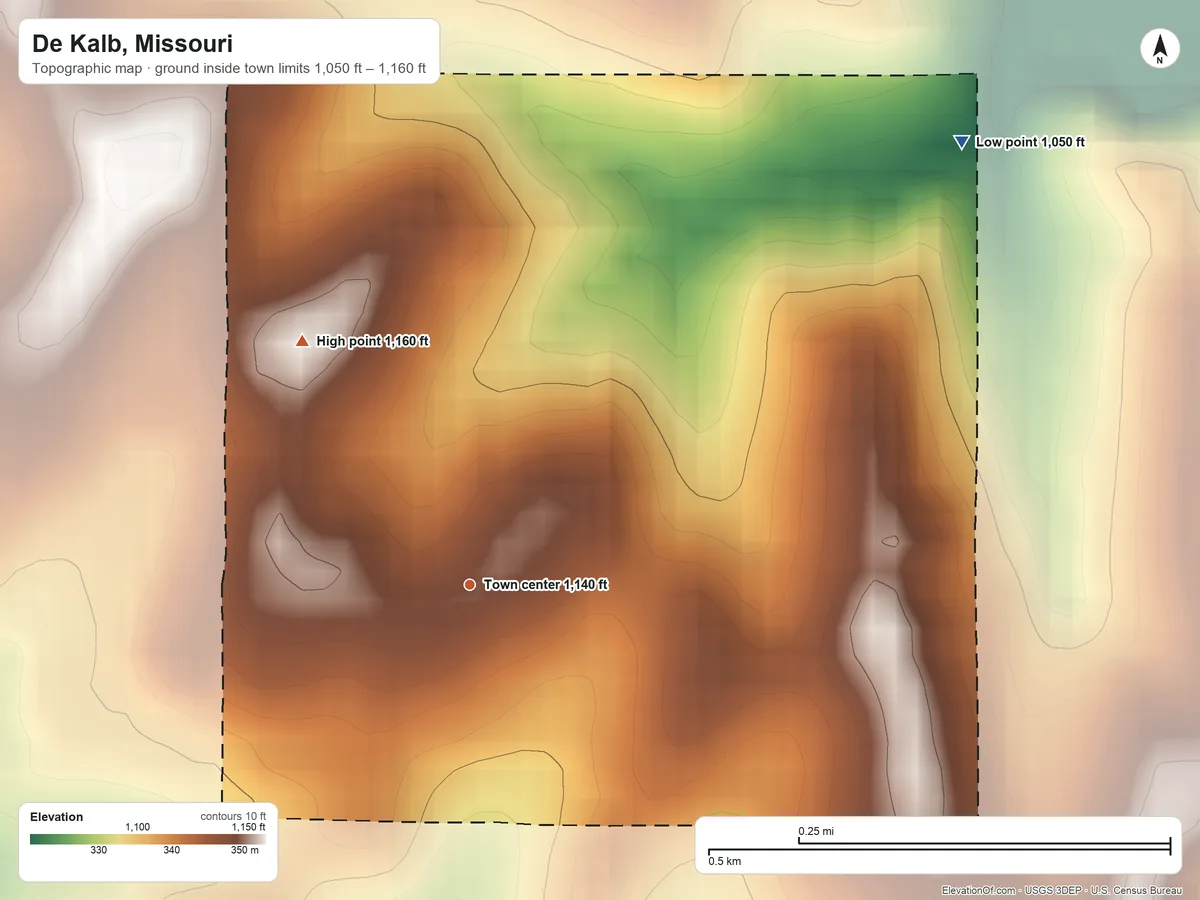Click the '0.5 km' scale label
Screen dimensions: 1200x900
(x=725, y=861)
